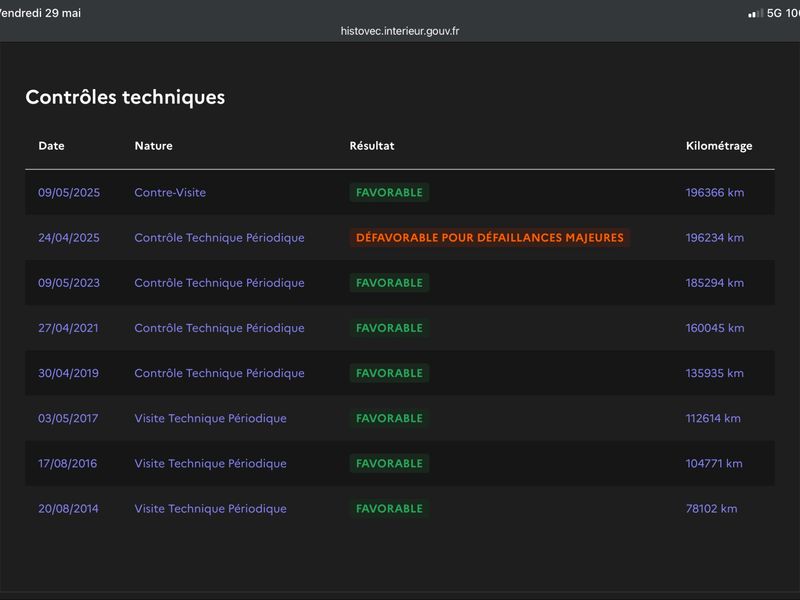Click the Kilométrage column header
This screenshot has width=800, height=600.
719,146
